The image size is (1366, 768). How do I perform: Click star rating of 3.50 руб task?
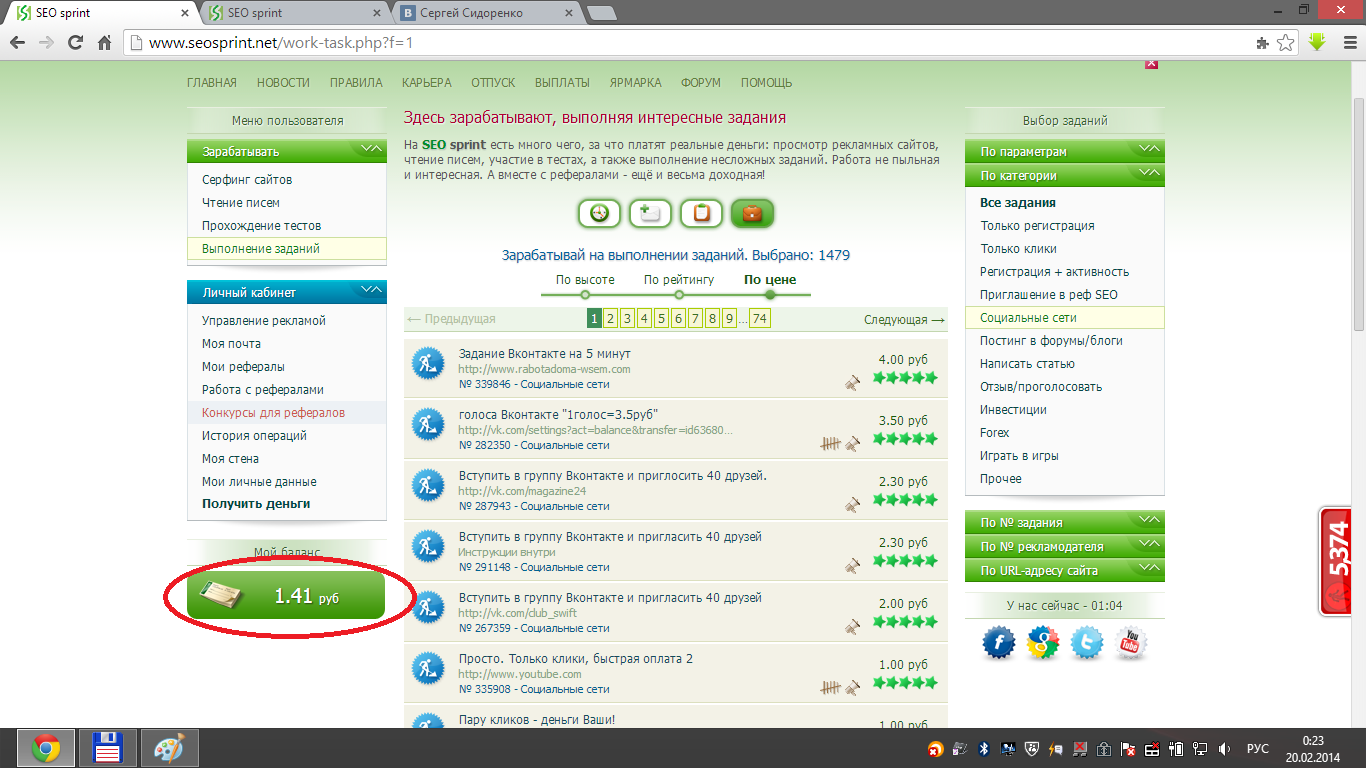click(x=905, y=439)
